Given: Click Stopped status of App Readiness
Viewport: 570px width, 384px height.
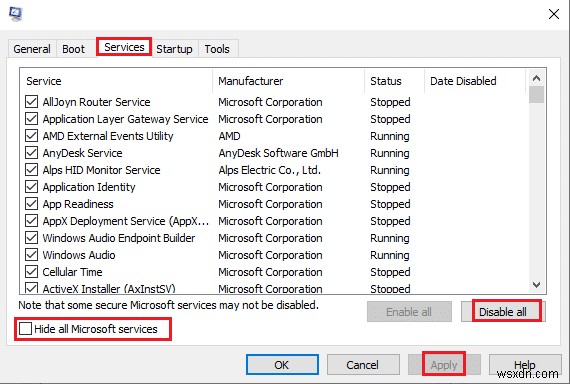Looking at the screenshot, I should tap(390, 204).
